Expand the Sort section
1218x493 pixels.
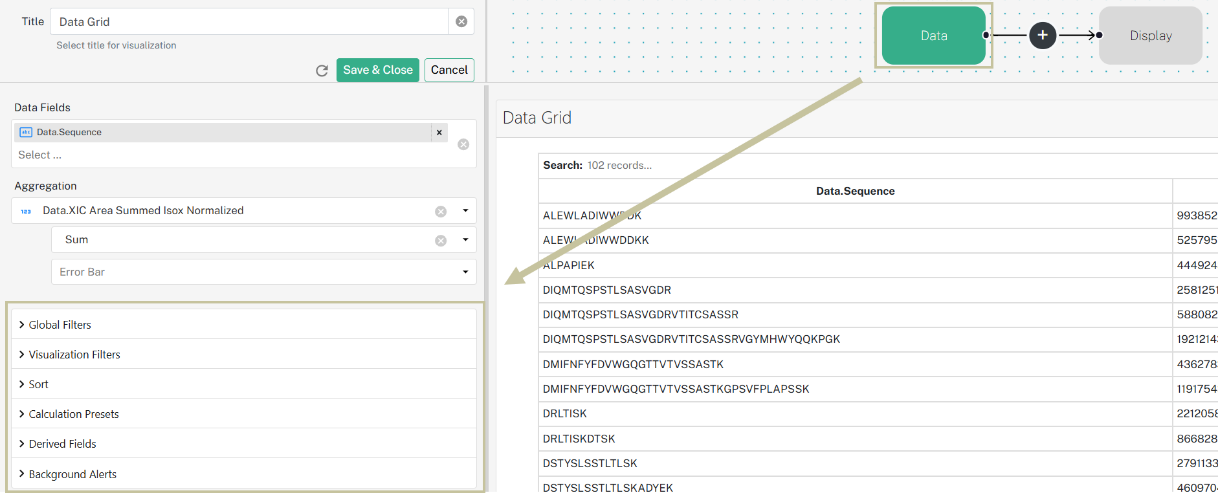coord(245,384)
